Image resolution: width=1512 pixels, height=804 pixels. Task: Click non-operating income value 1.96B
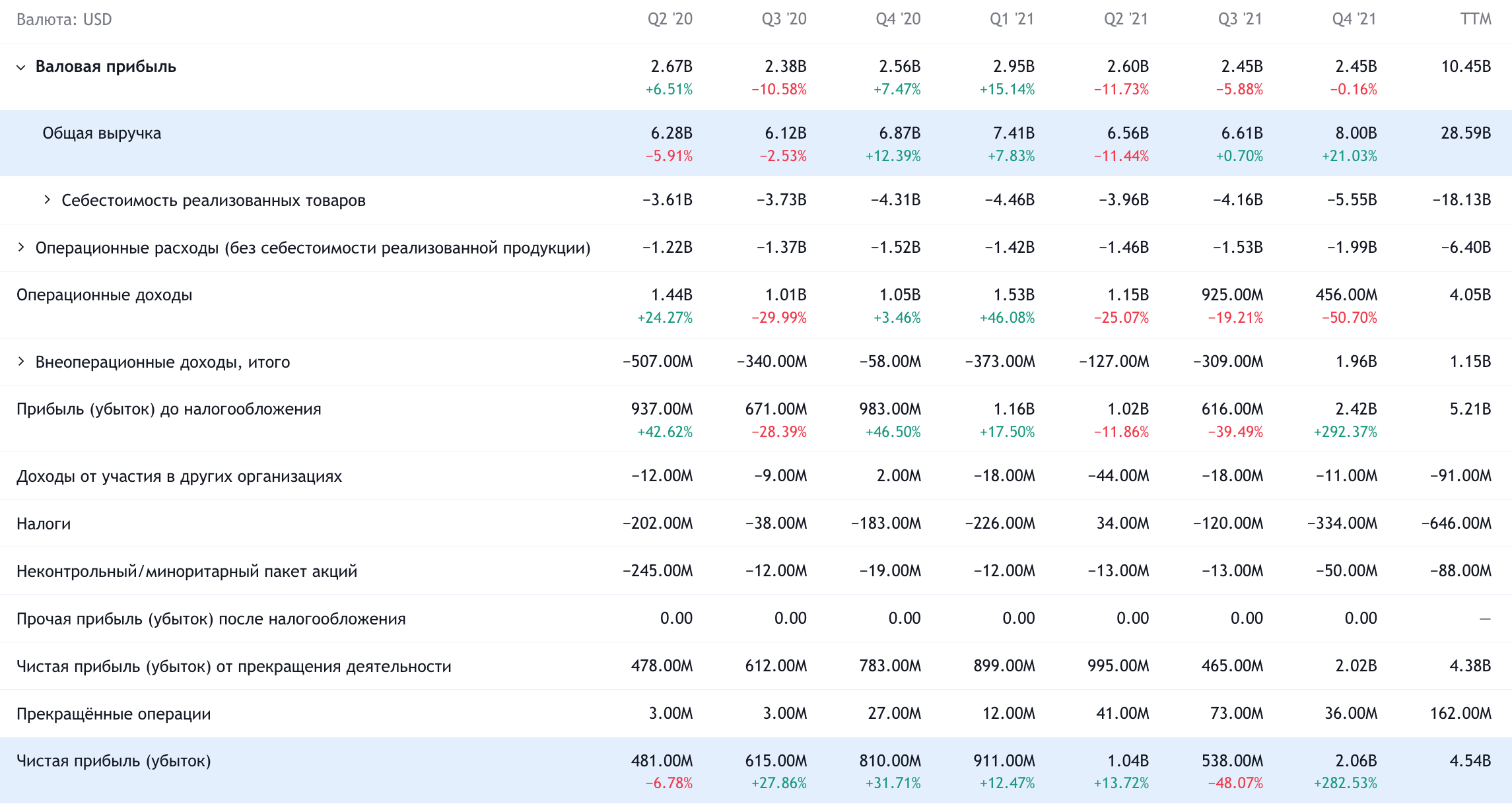(x=1356, y=362)
